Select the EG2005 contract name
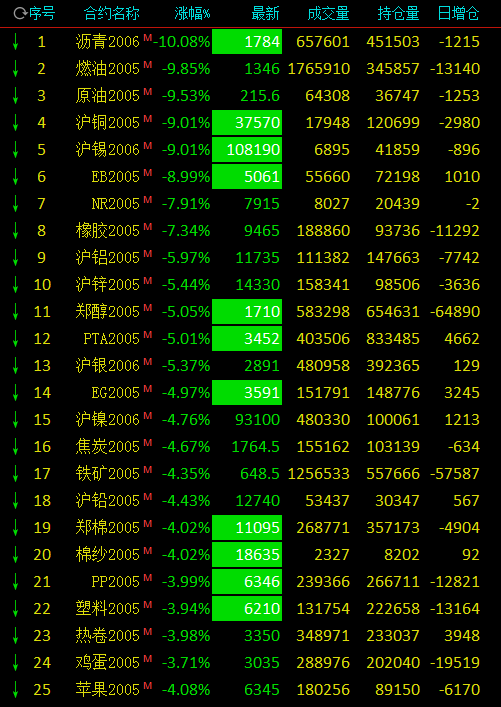Viewport: 501px width, 707px height. point(115,393)
